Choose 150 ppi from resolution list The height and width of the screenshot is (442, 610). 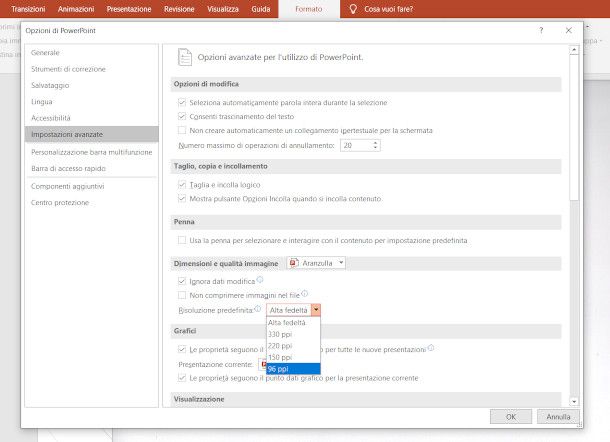[x=293, y=357]
